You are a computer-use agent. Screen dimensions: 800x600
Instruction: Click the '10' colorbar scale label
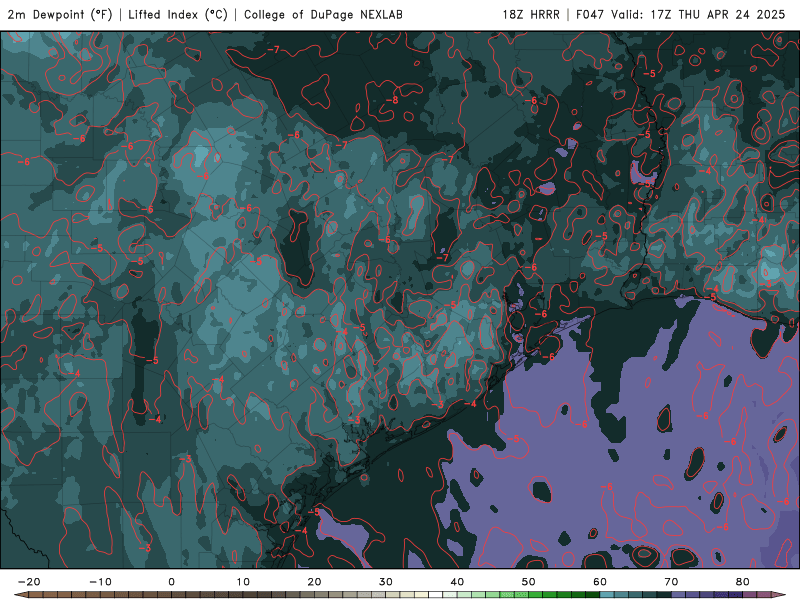243,582
